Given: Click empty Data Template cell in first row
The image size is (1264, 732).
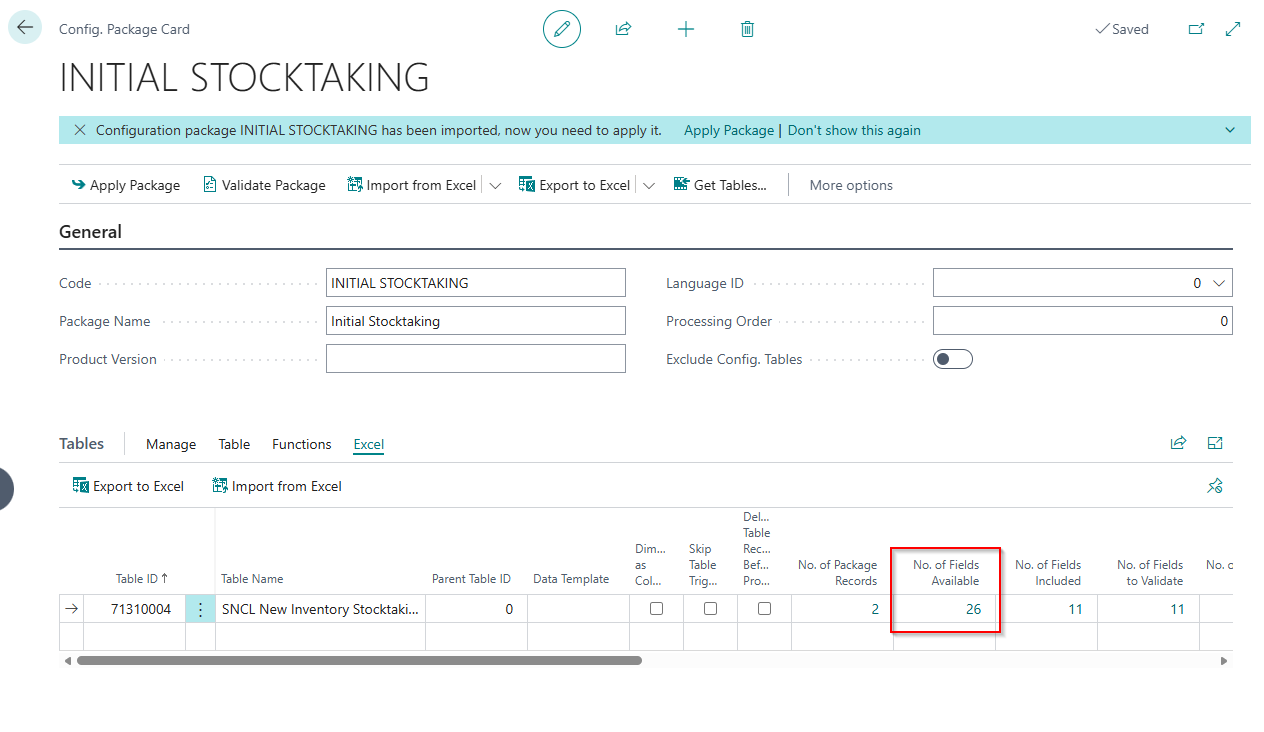Looking at the screenshot, I should (x=578, y=609).
